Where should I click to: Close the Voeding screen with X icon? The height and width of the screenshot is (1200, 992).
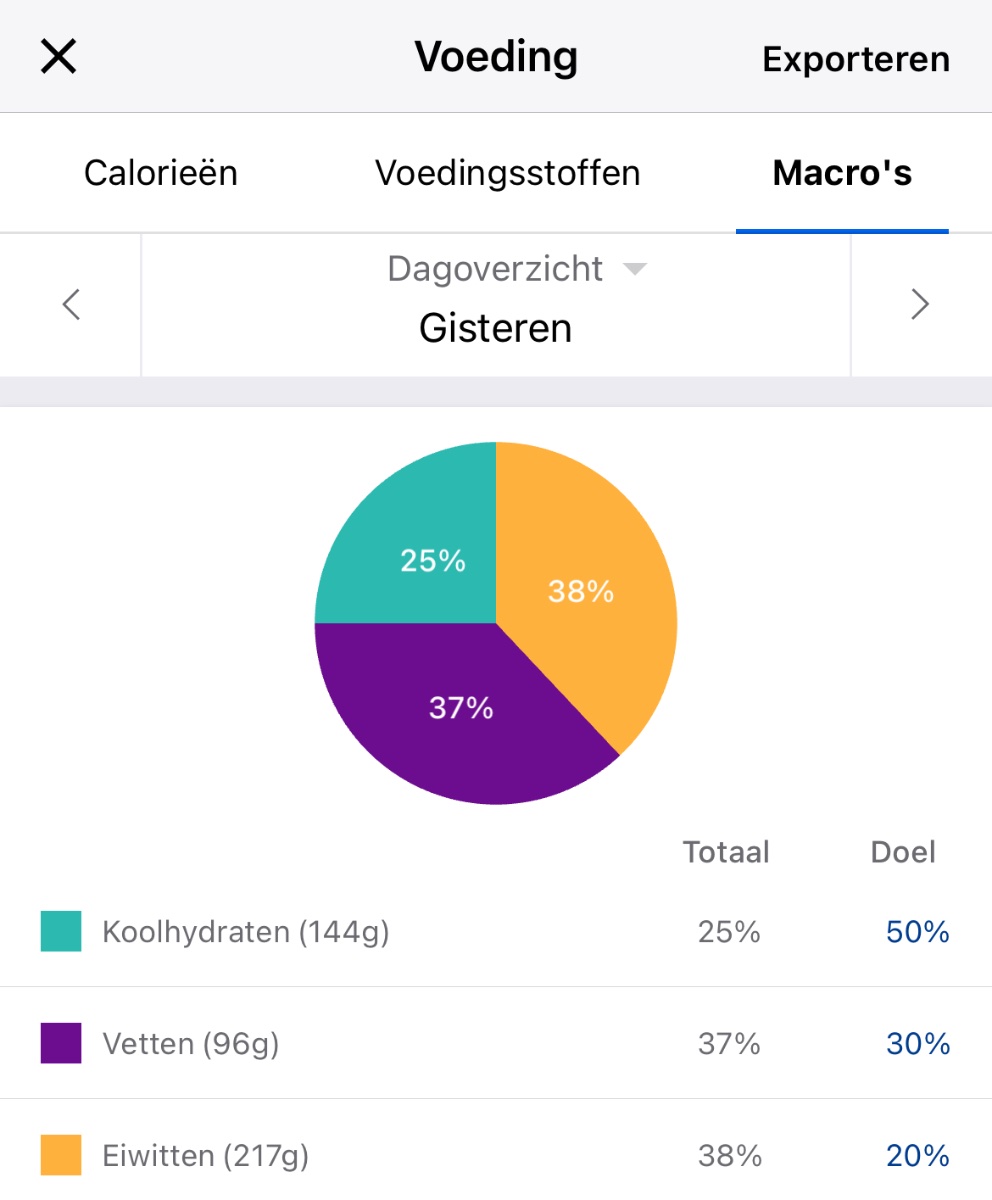(58, 57)
